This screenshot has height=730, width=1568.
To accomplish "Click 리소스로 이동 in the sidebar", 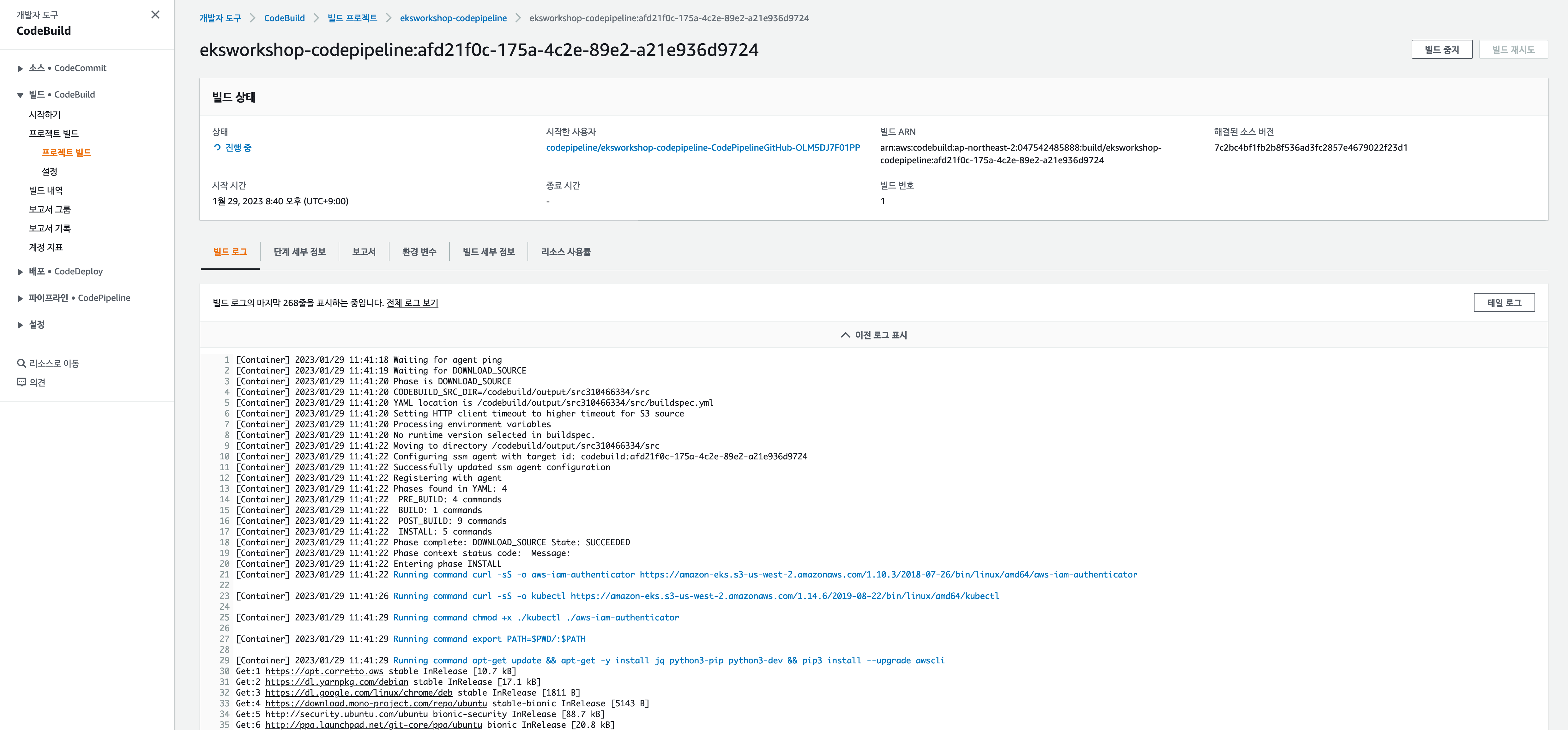I will point(54,363).
